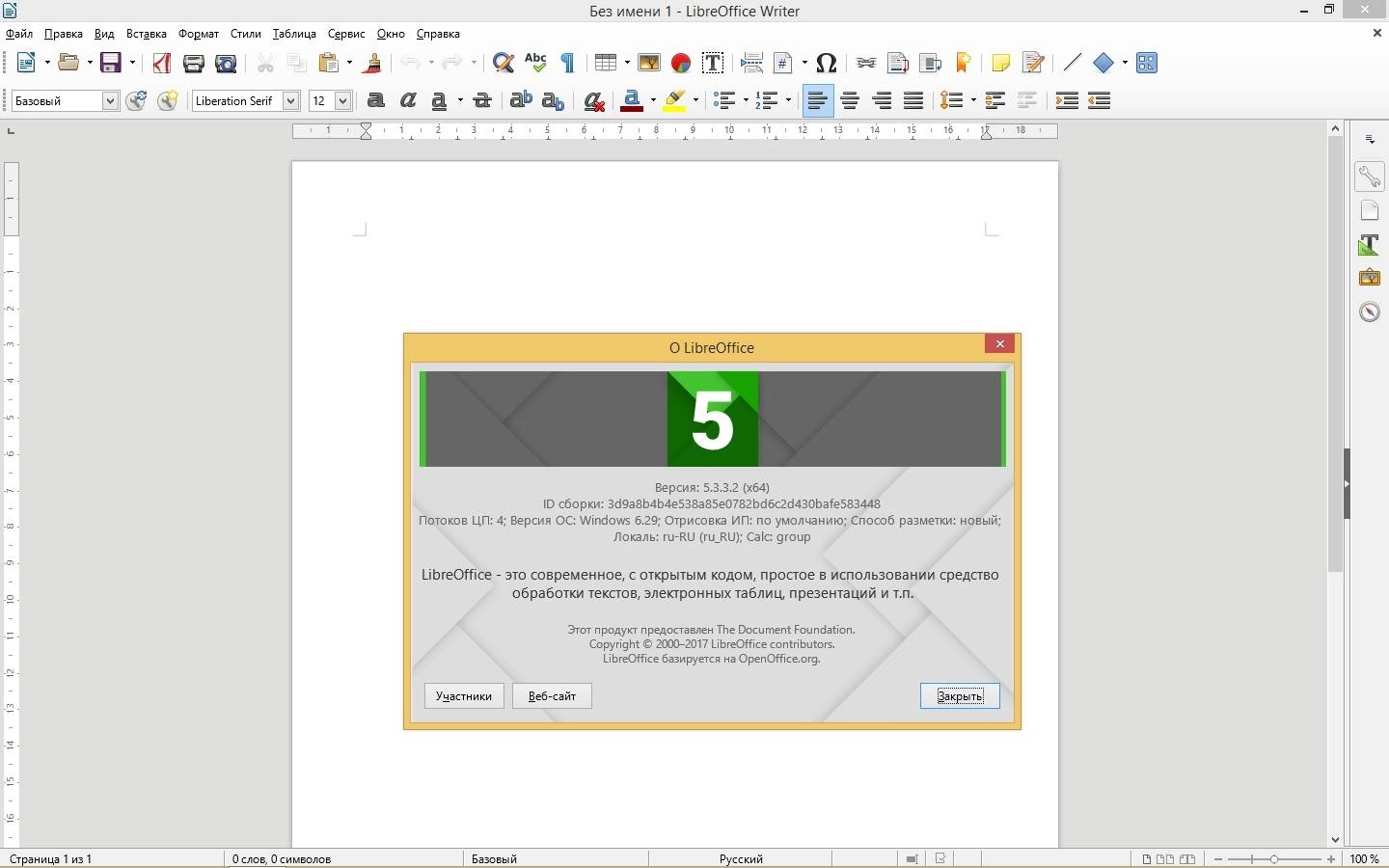
Task: Insert Image icon in toolbar
Action: (649, 63)
